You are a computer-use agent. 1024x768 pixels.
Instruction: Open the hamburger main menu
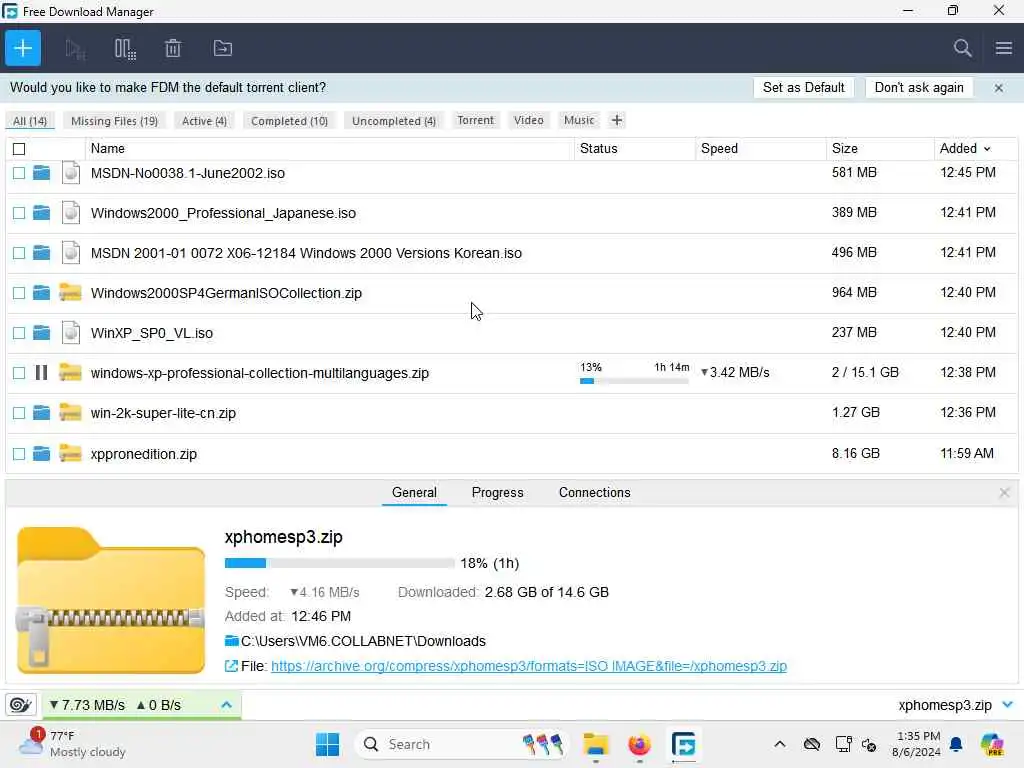(x=1004, y=48)
